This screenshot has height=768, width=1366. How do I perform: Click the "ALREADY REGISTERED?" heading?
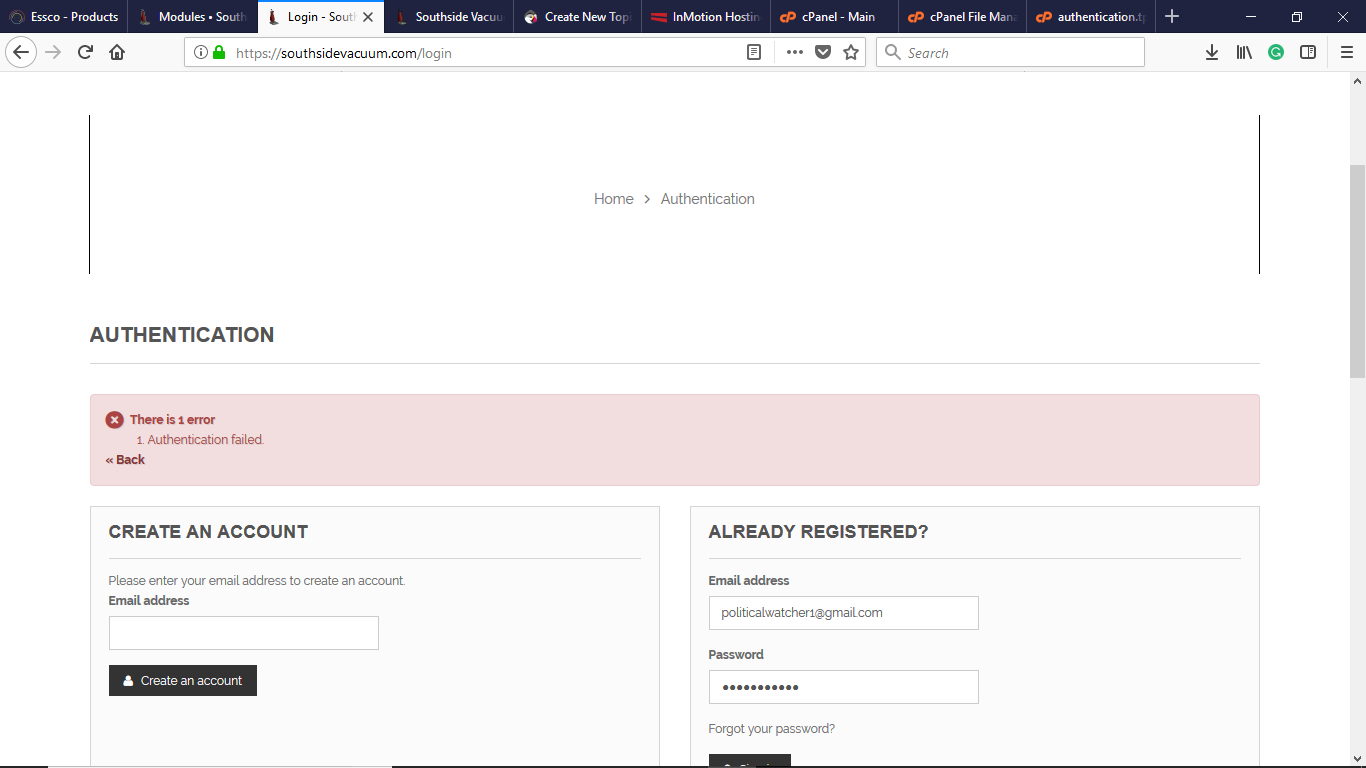(x=819, y=532)
